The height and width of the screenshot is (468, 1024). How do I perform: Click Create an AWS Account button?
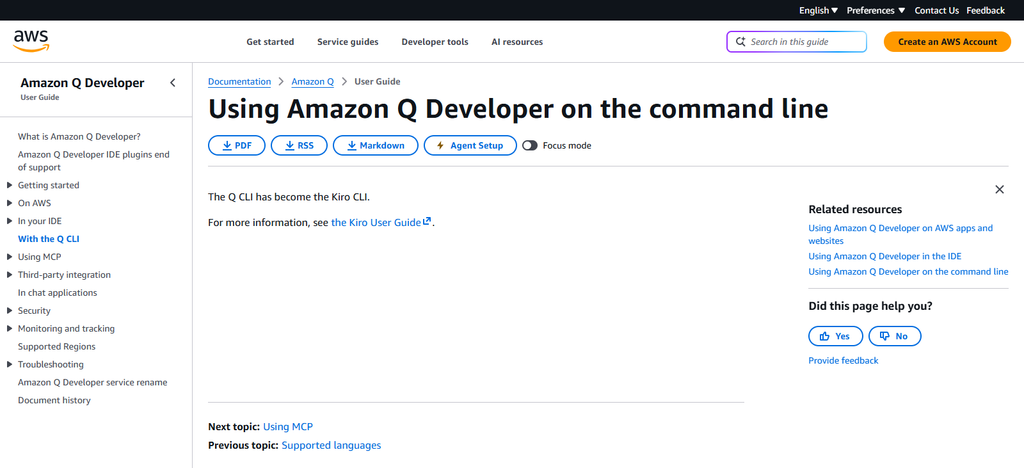click(x=947, y=42)
